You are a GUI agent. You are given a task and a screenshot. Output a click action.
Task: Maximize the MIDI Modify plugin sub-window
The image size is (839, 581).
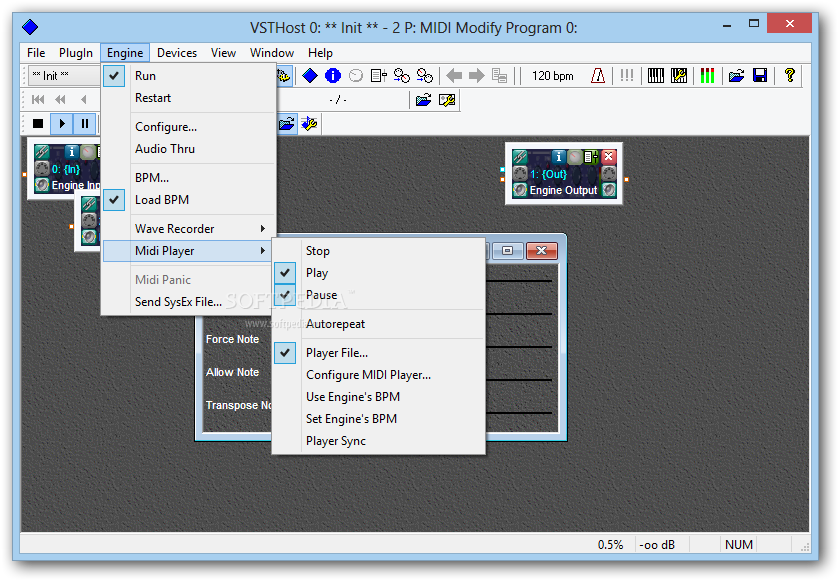507,250
